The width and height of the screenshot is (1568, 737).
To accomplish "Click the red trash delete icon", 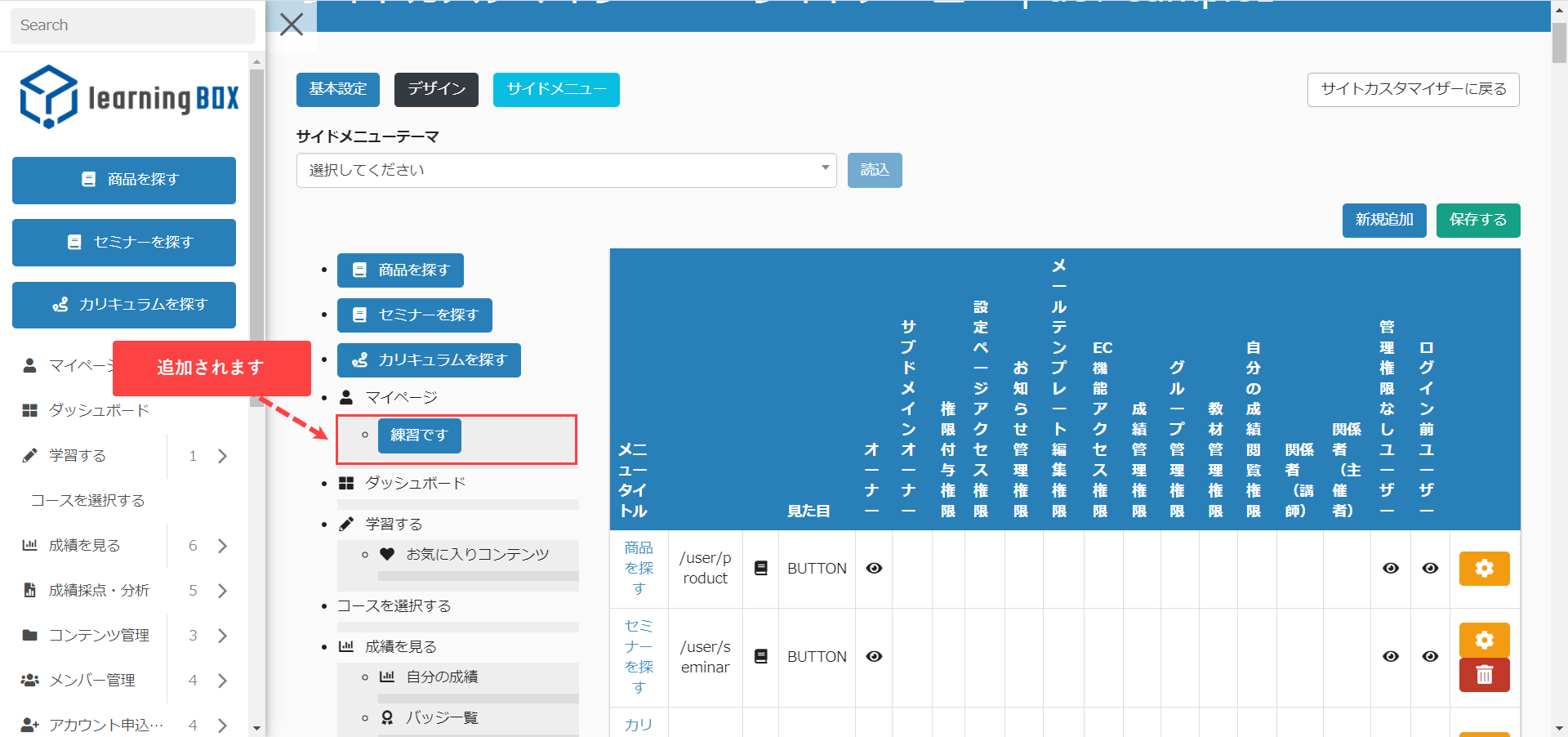I will (x=1484, y=675).
